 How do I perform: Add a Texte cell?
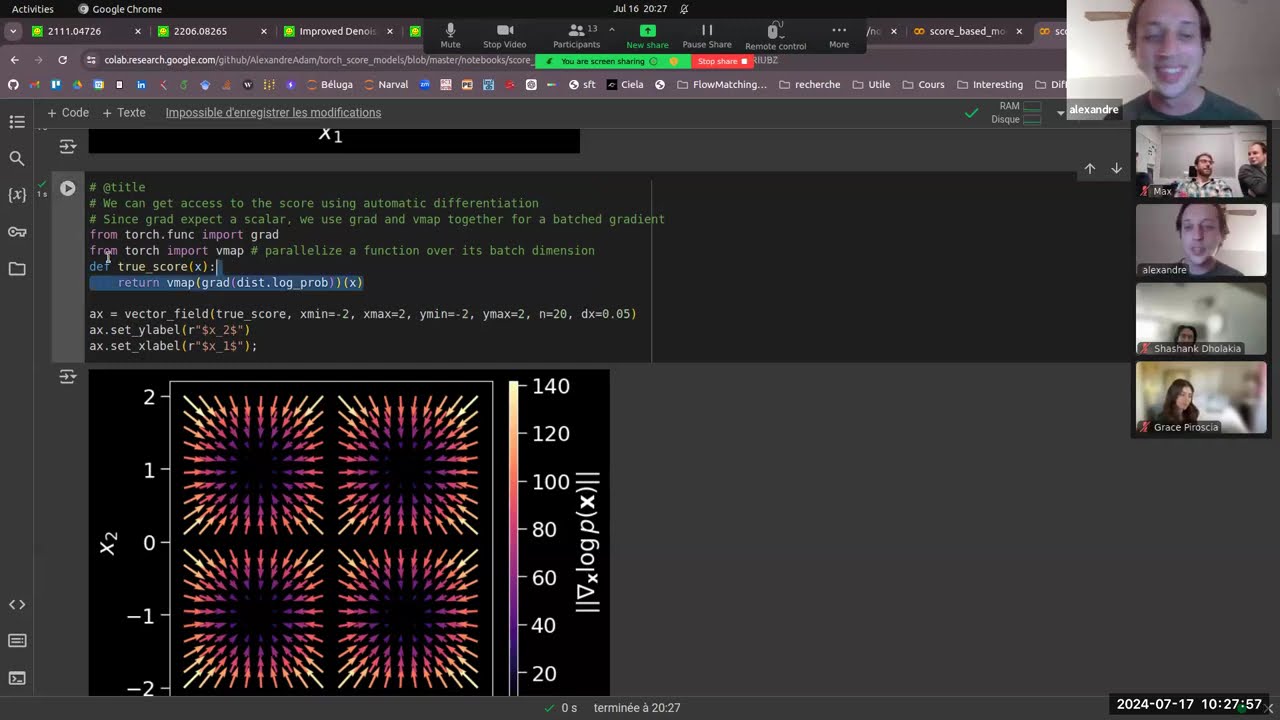(x=124, y=113)
